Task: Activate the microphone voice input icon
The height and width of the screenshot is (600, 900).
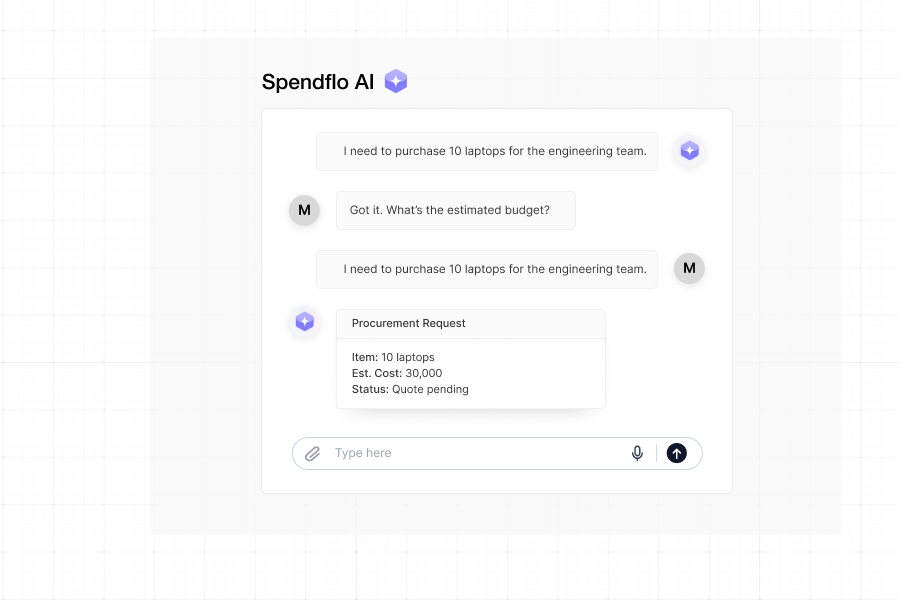Action: (x=637, y=453)
